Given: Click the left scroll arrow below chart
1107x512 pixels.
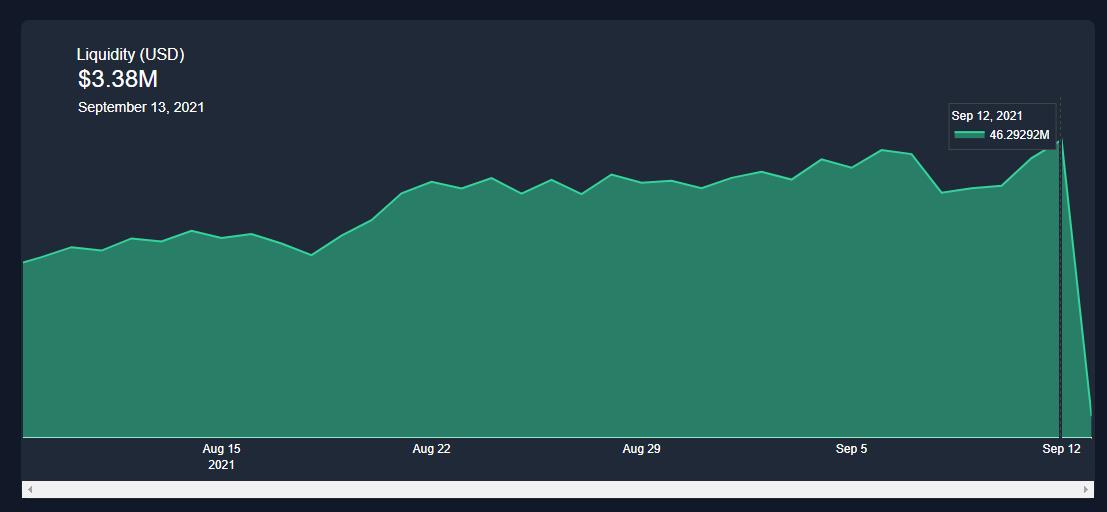Looking at the screenshot, I should coord(30,489).
